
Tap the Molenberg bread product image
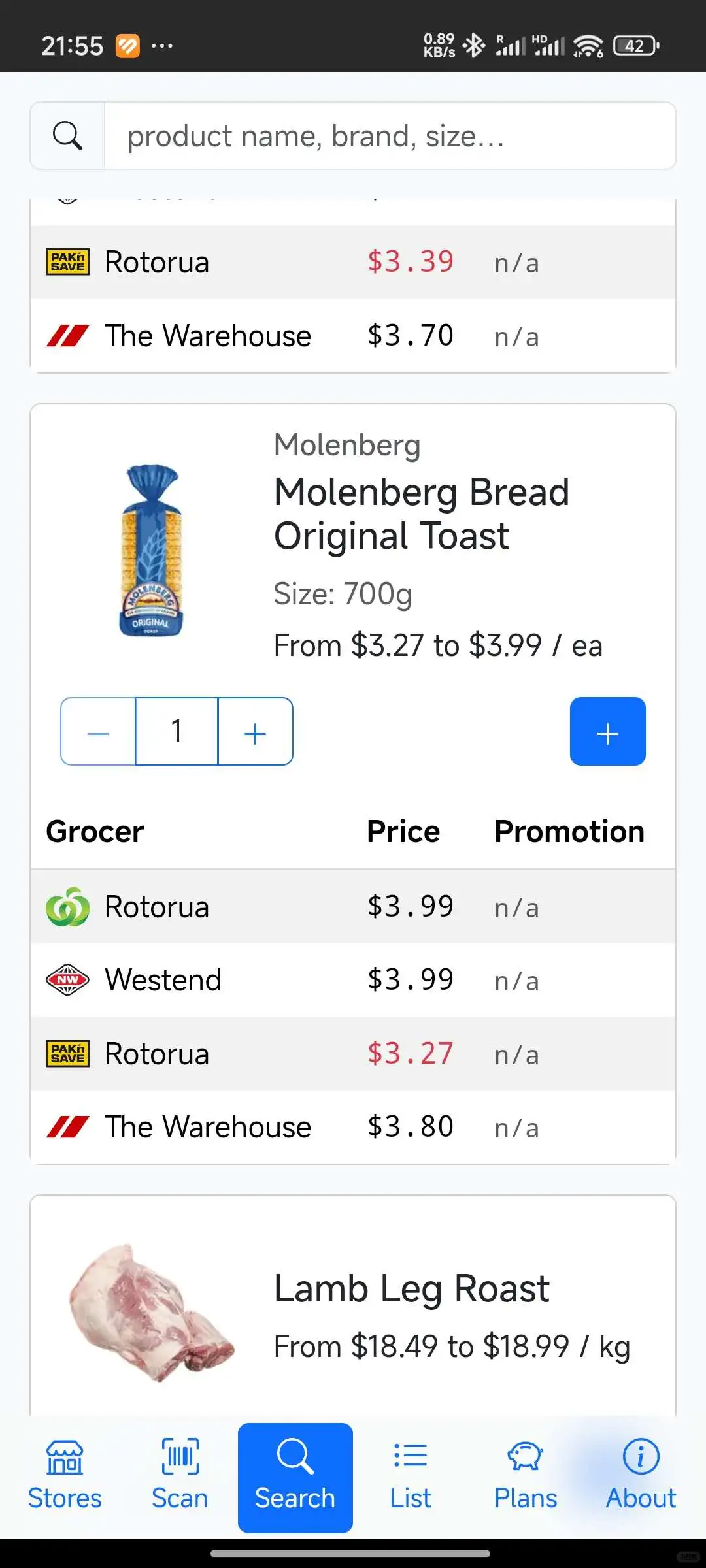pyautogui.click(x=151, y=550)
